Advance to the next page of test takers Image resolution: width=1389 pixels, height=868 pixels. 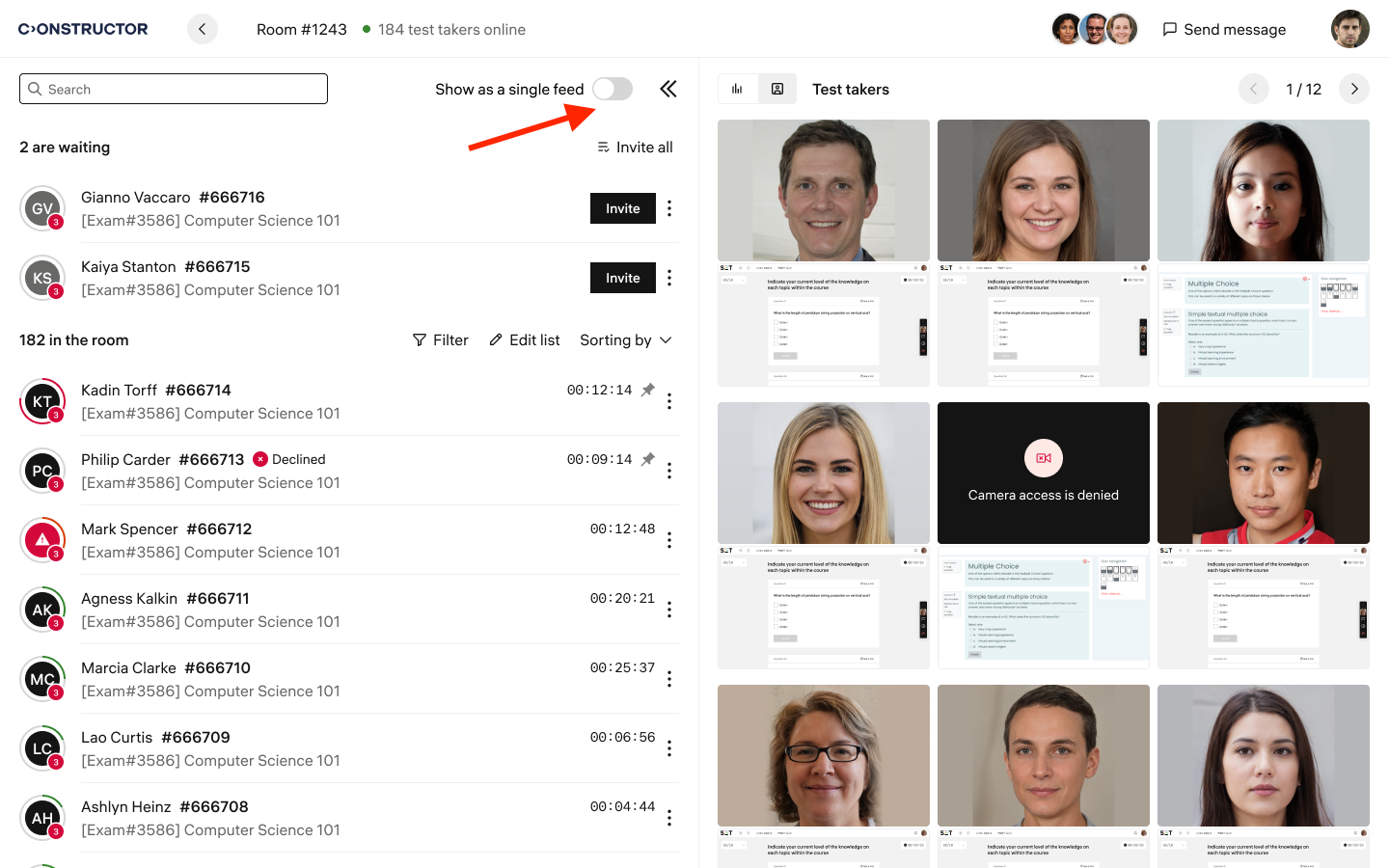[x=1354, y=88]
